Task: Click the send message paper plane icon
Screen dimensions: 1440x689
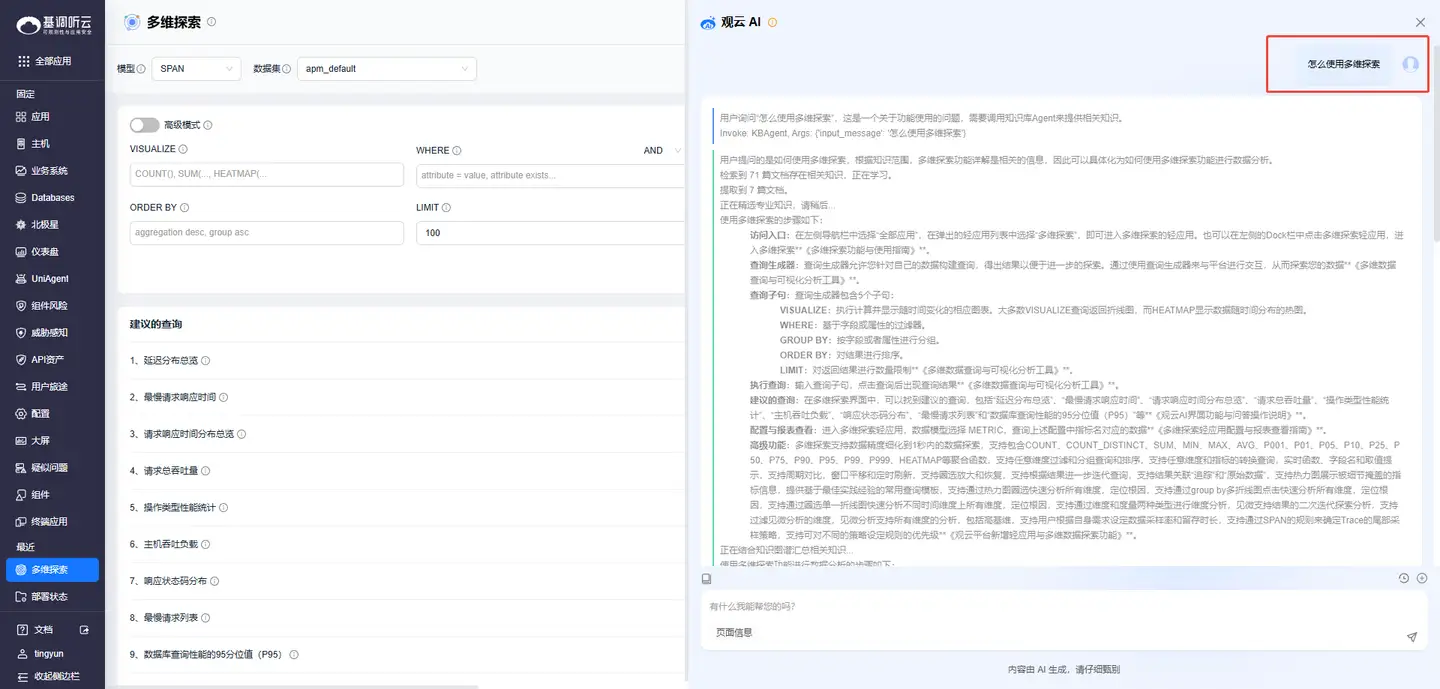Action: click(x=1411, y=637)
